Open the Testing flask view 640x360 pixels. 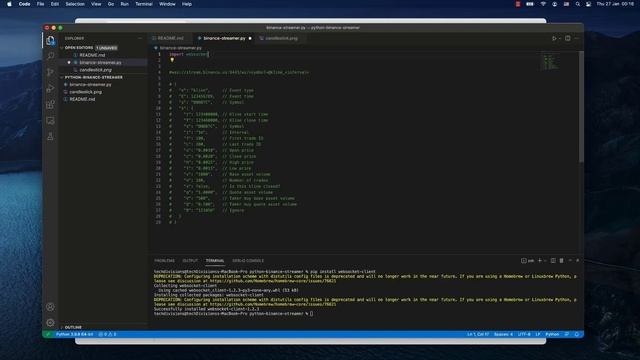point(50,137)
